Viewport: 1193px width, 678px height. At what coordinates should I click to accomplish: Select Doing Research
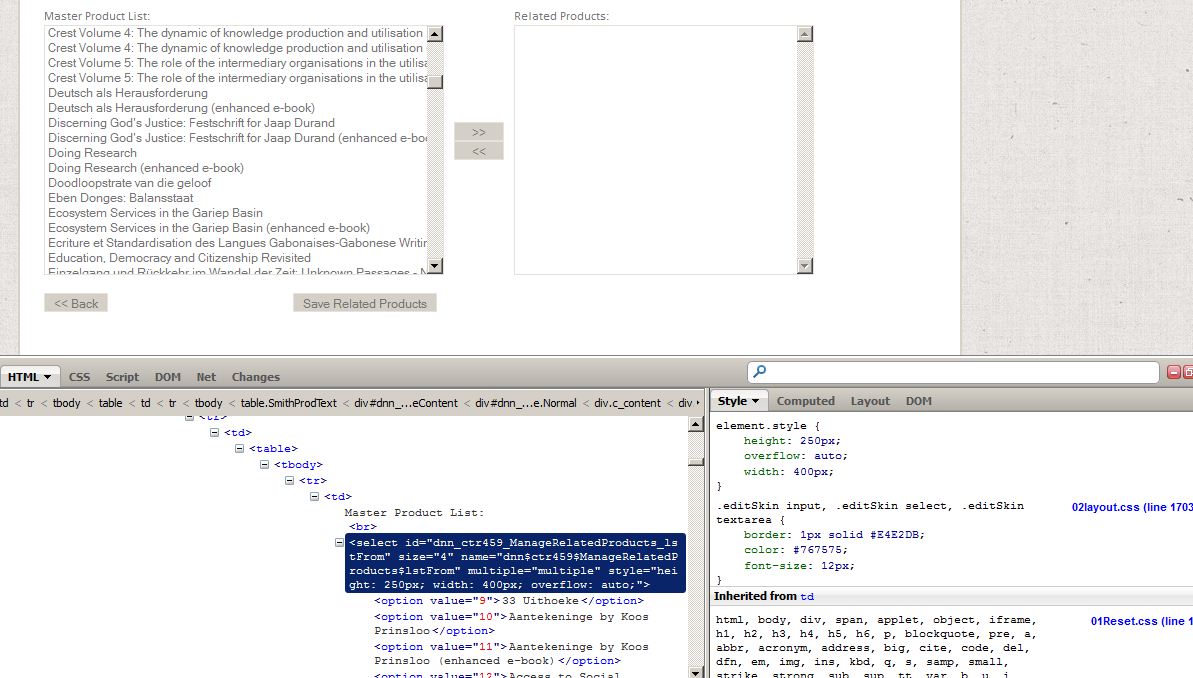pyautogui.click(x=92, y=153)
